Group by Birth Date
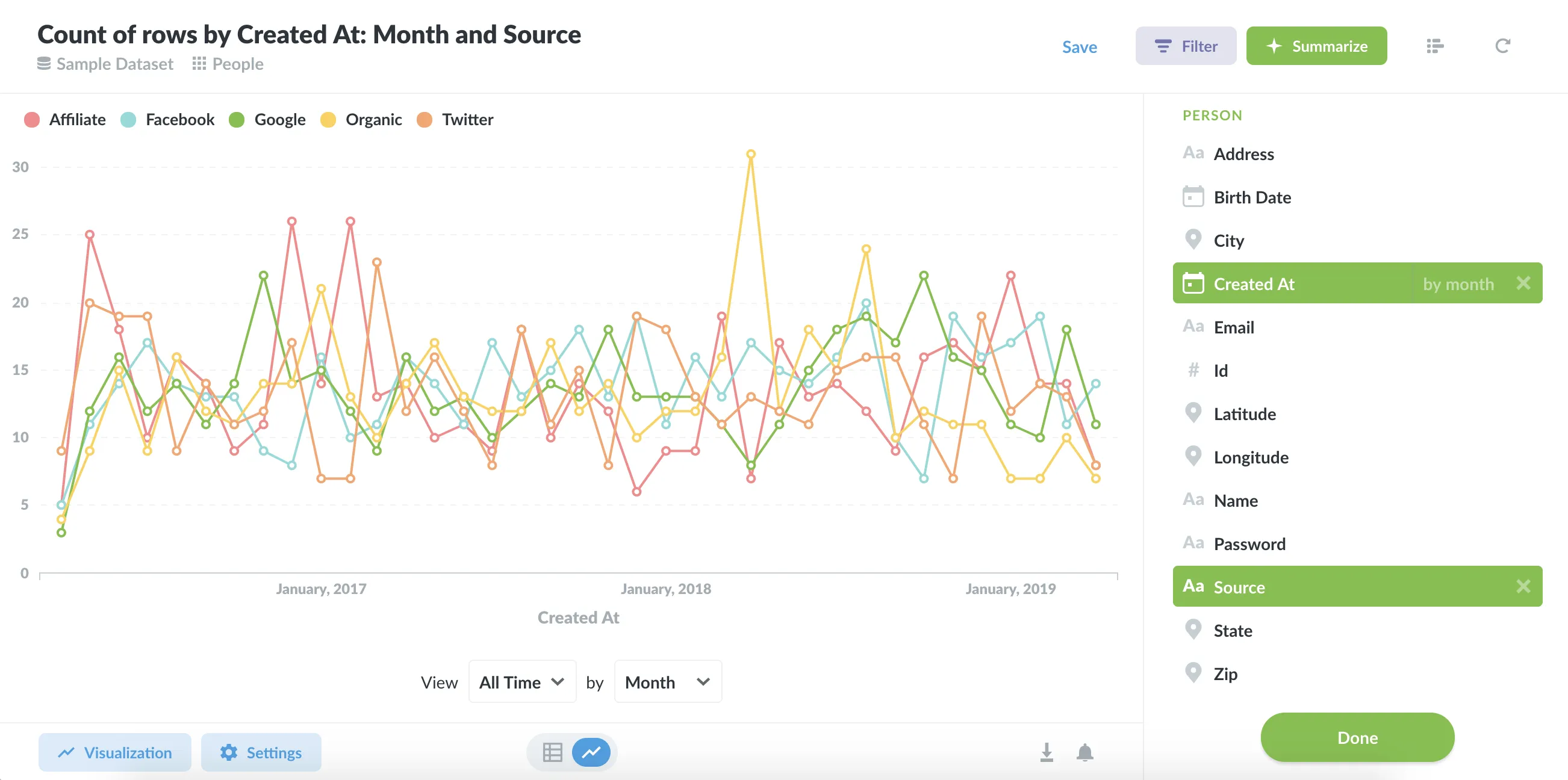The height and width of the screenshot is (780, 1568). click(x=1357, y=197)
